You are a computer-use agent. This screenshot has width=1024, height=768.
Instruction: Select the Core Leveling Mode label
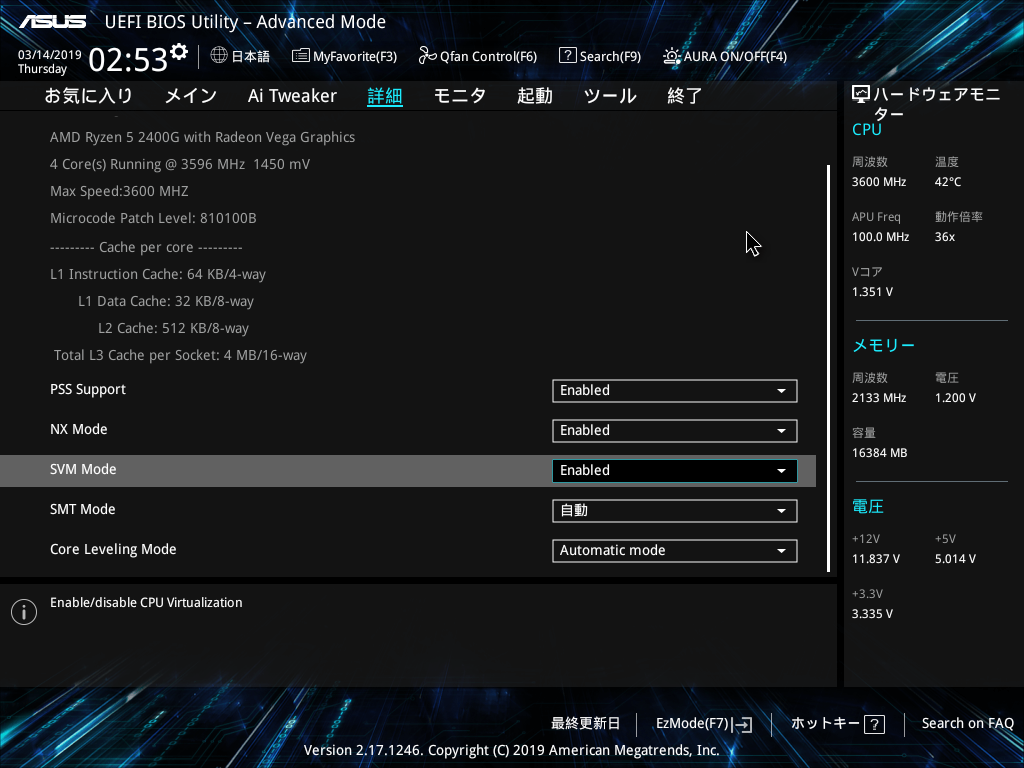[114, 549]
